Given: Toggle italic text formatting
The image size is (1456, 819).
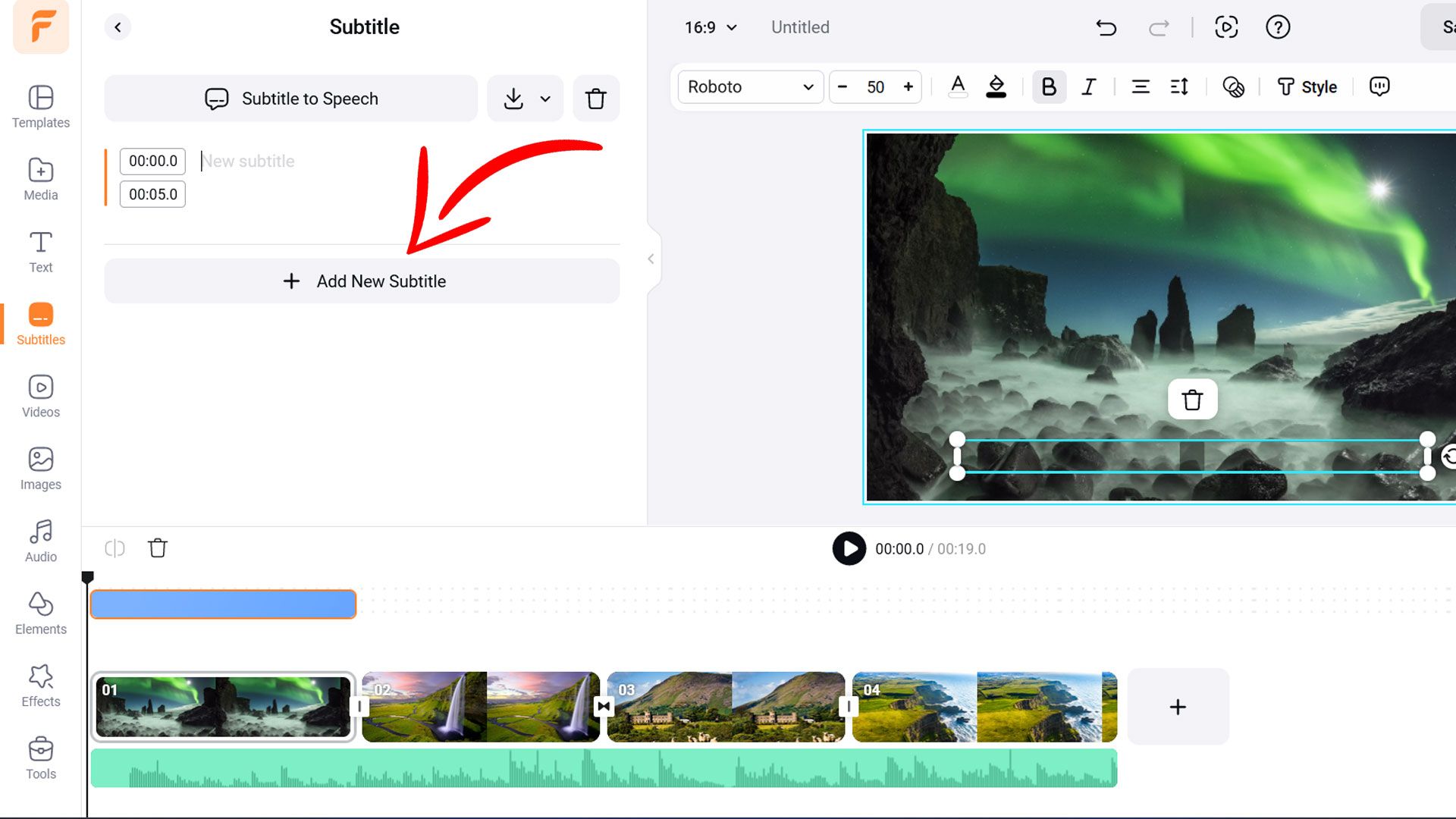Looking at the screenshot, I should [1089, 87].
